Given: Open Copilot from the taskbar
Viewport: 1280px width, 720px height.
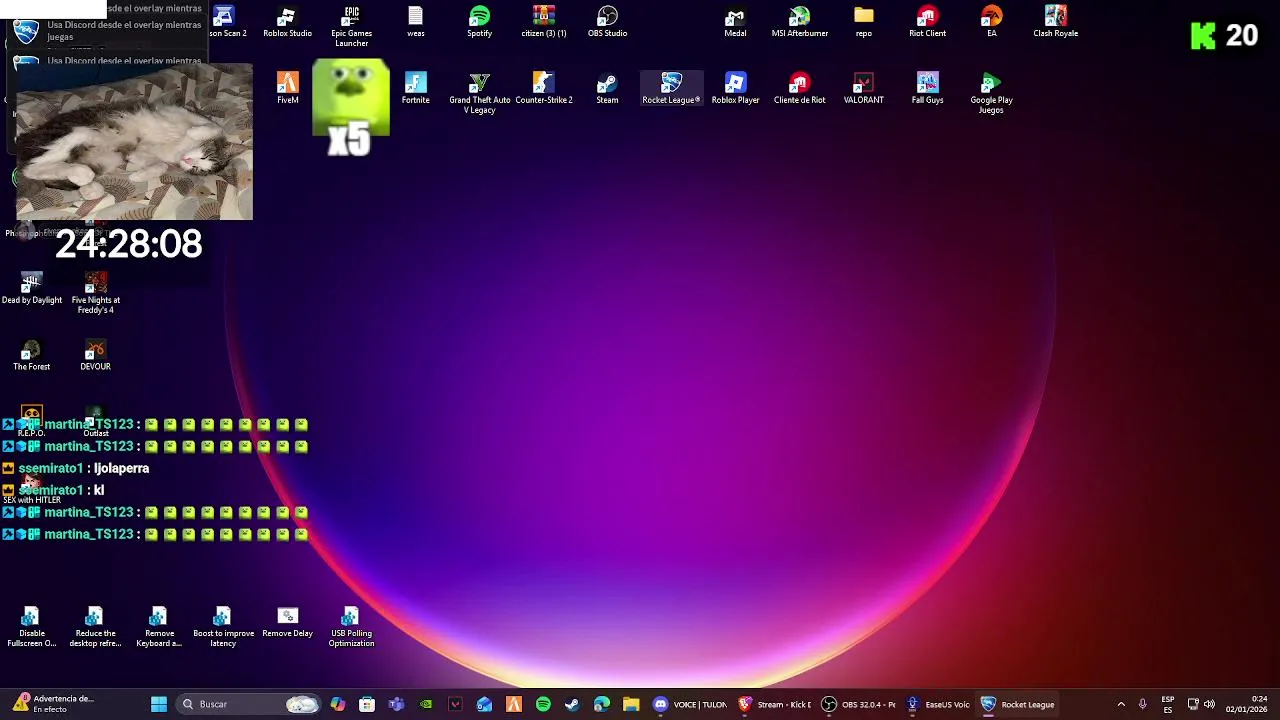Looking at the screenshot, I should [x=338, y=704].
